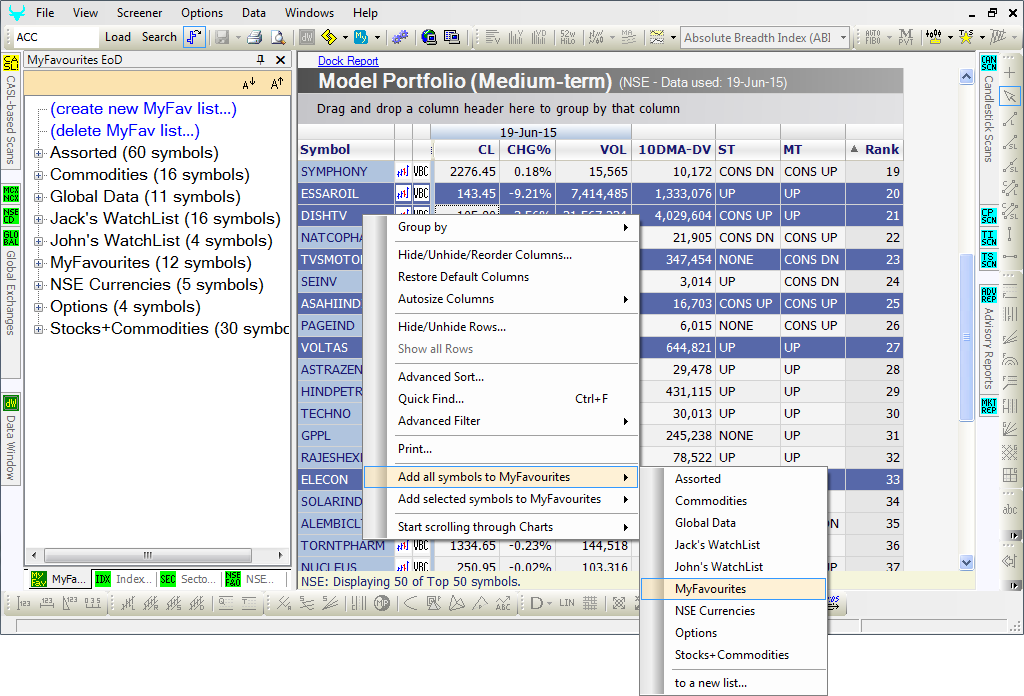Toggle the highlighted music-note toolbar button
The height and width of the screenshot is (696, 1024).
tap(194, 37)
